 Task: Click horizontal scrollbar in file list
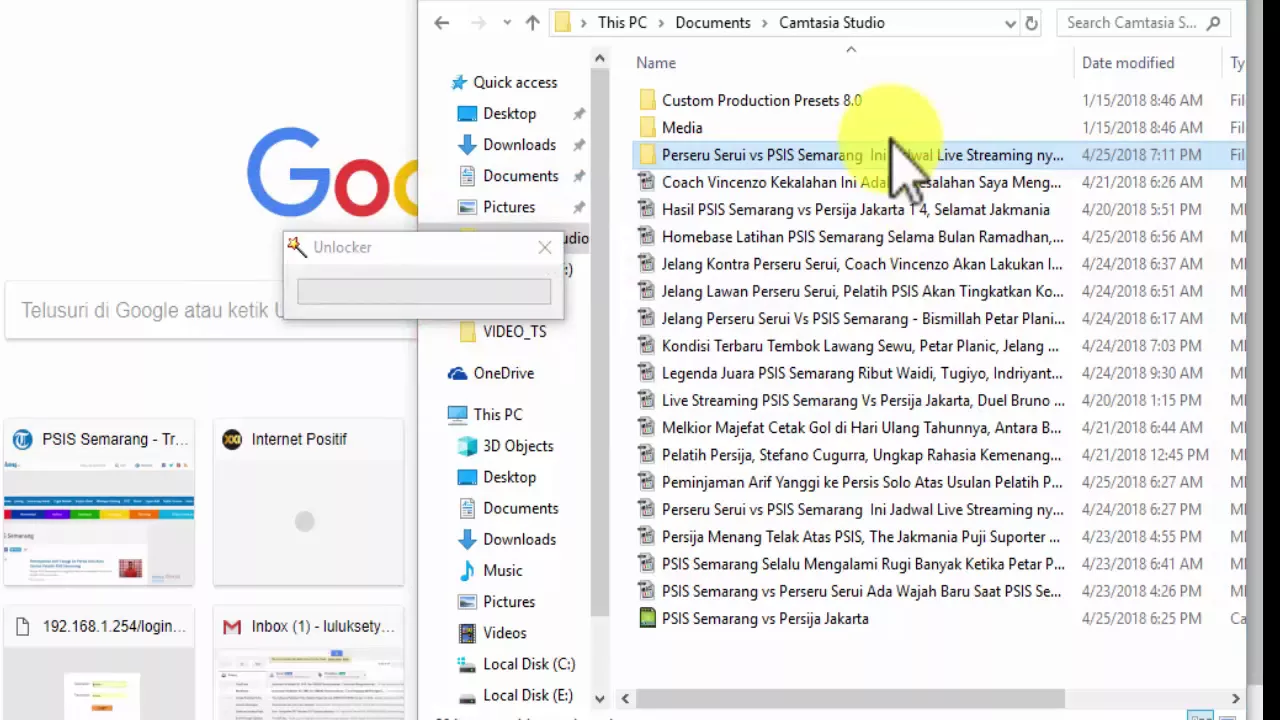pos(850,699)
